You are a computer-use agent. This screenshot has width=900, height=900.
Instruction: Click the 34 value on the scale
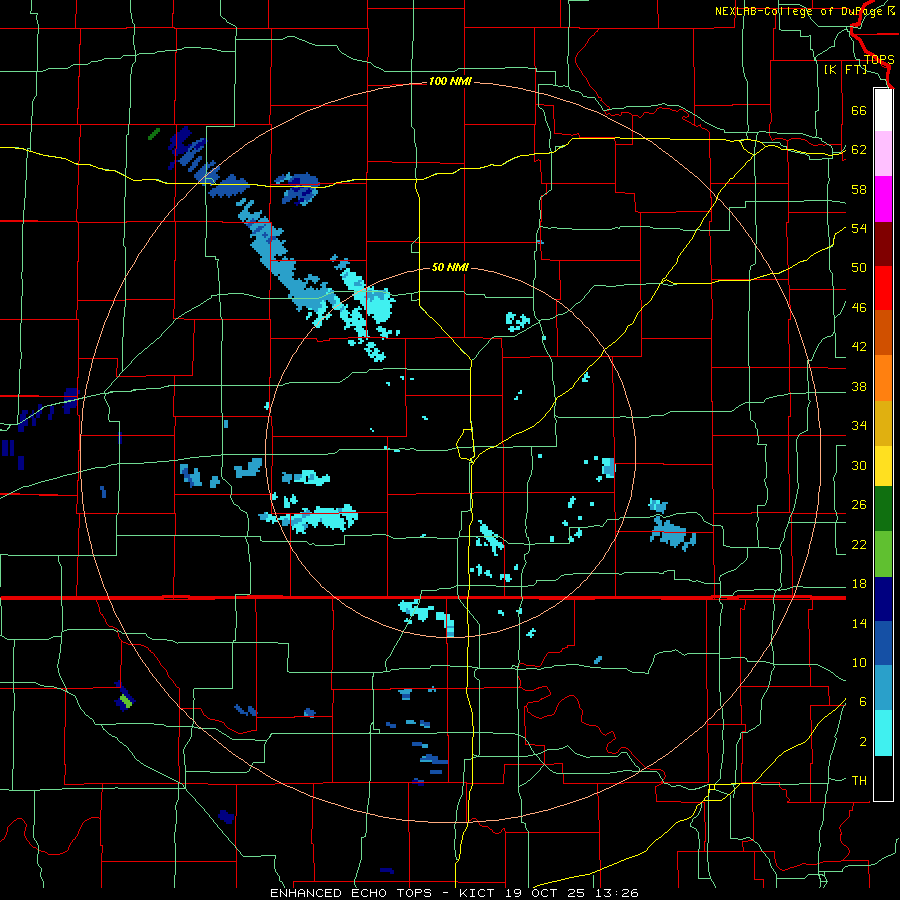click(859, 426)
